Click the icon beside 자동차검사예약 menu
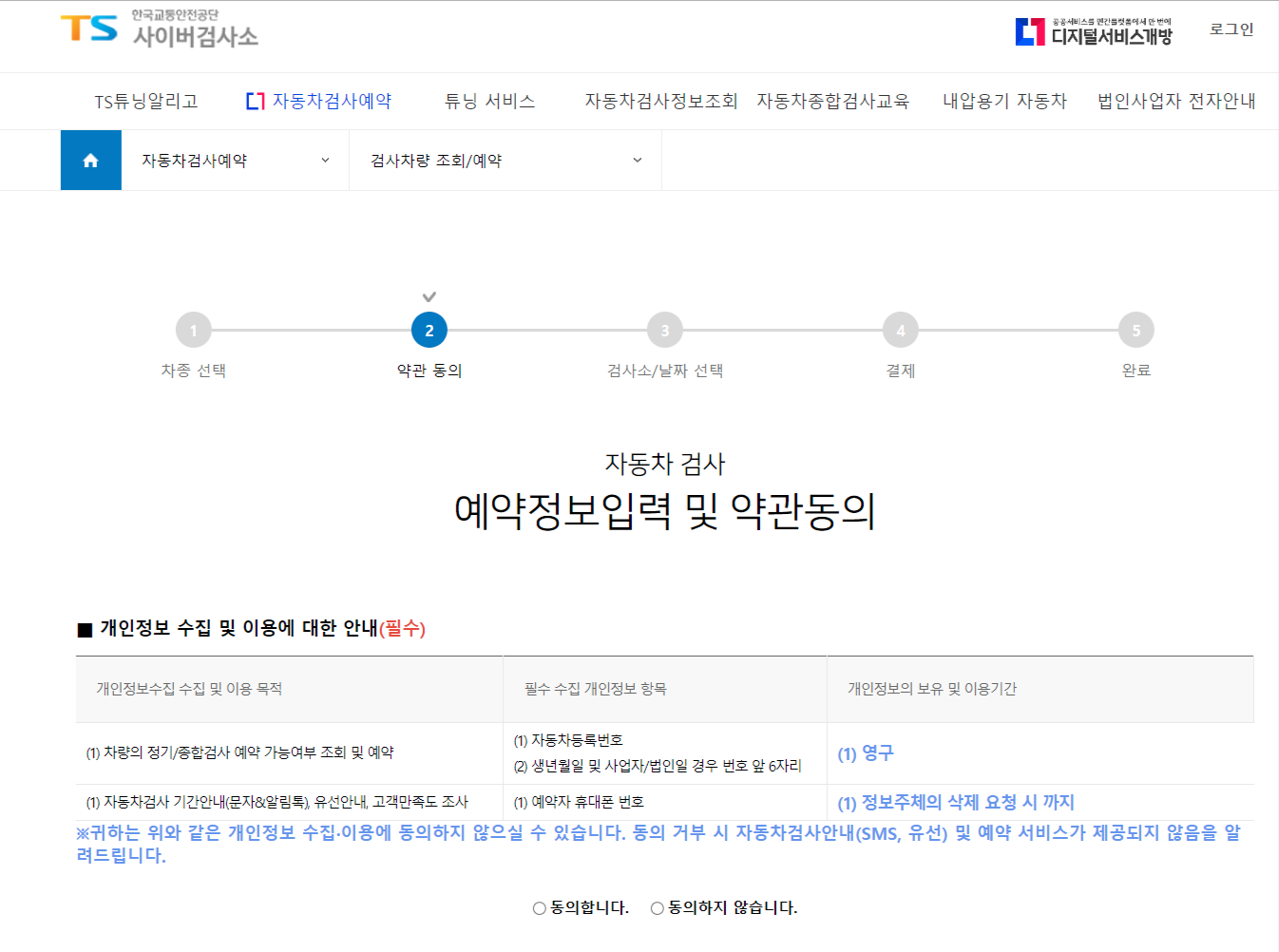Image resolution: width=1279 pixels, height=952 pixels. pos(254,100)
